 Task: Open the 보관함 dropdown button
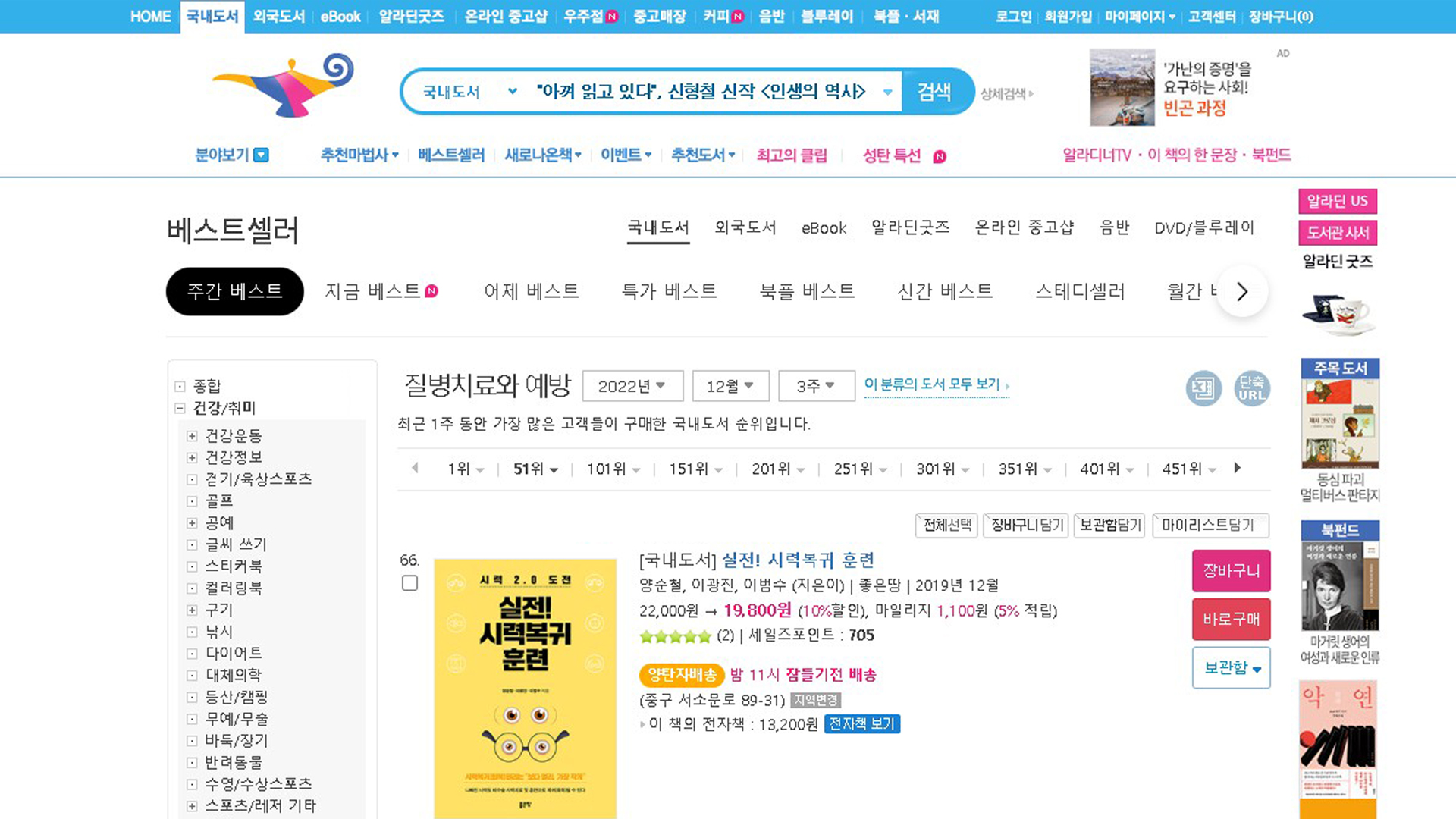click(x=1231, y=668)
